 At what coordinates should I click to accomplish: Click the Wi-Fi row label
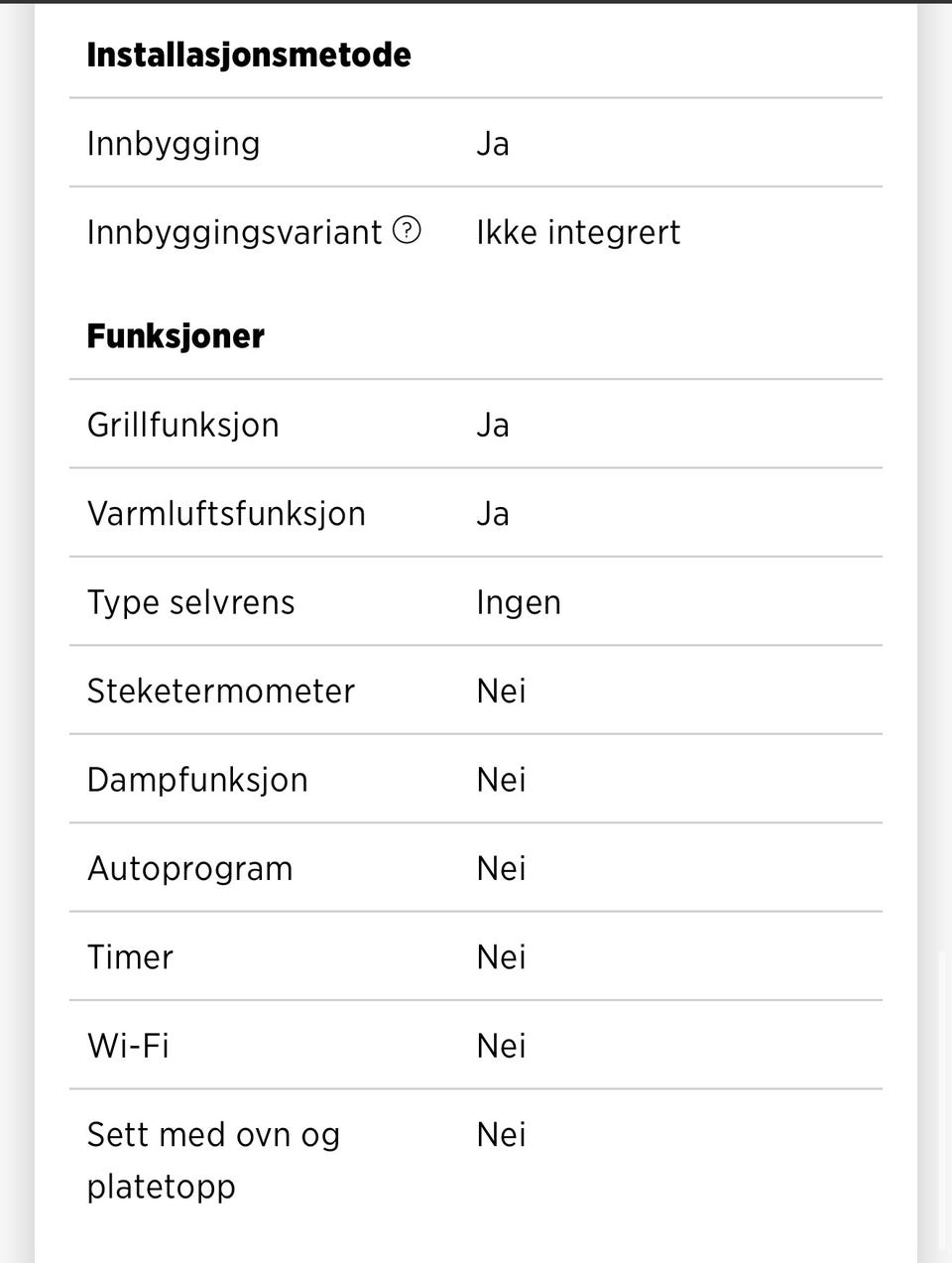tap(128, 1046)
